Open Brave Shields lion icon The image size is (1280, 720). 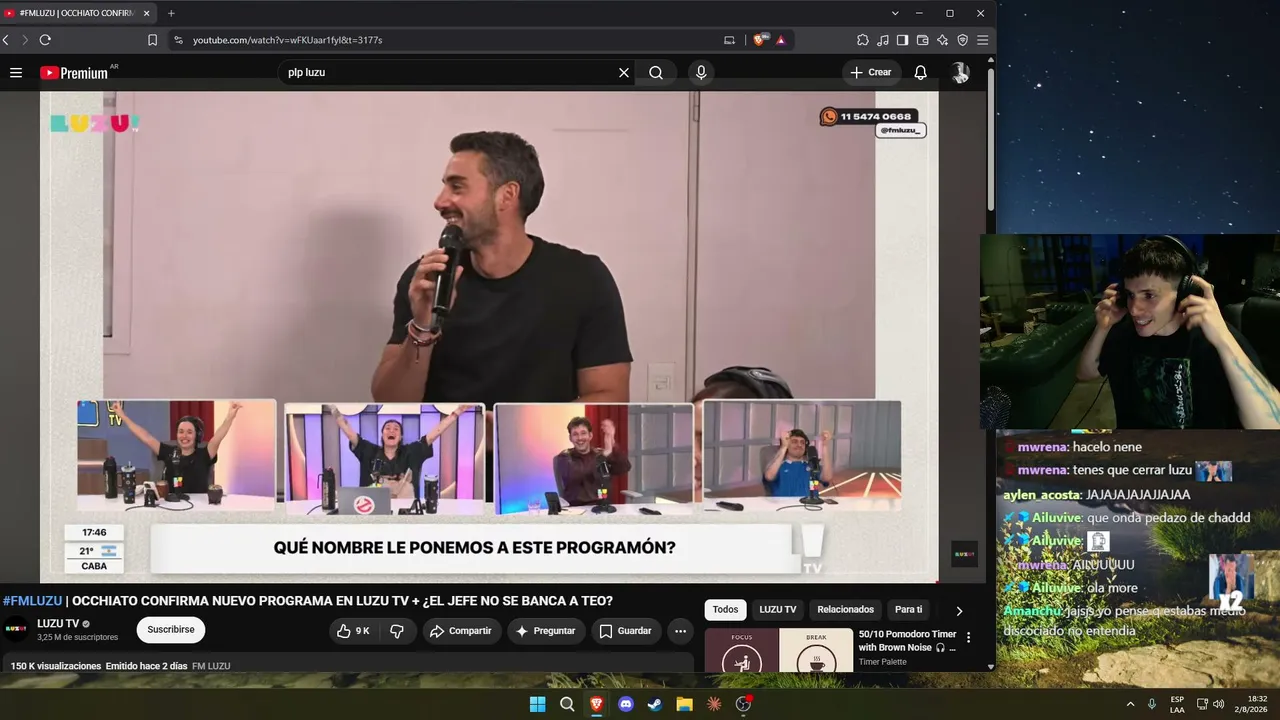pyautogui.click(x=760, y=40)
